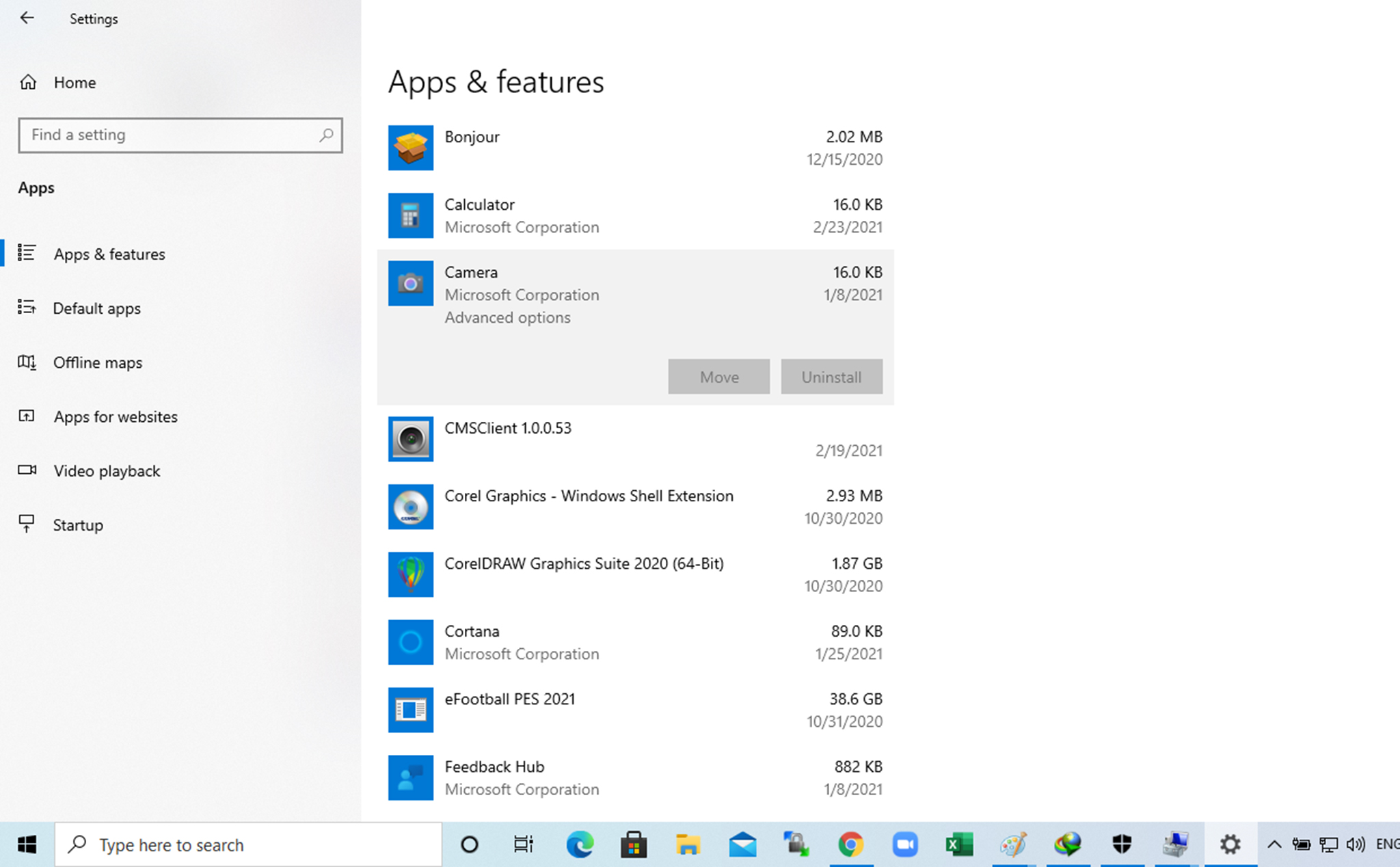Go to Settings Home
This screenshot has width=1400, height=867.
click(x=74, y=83)
